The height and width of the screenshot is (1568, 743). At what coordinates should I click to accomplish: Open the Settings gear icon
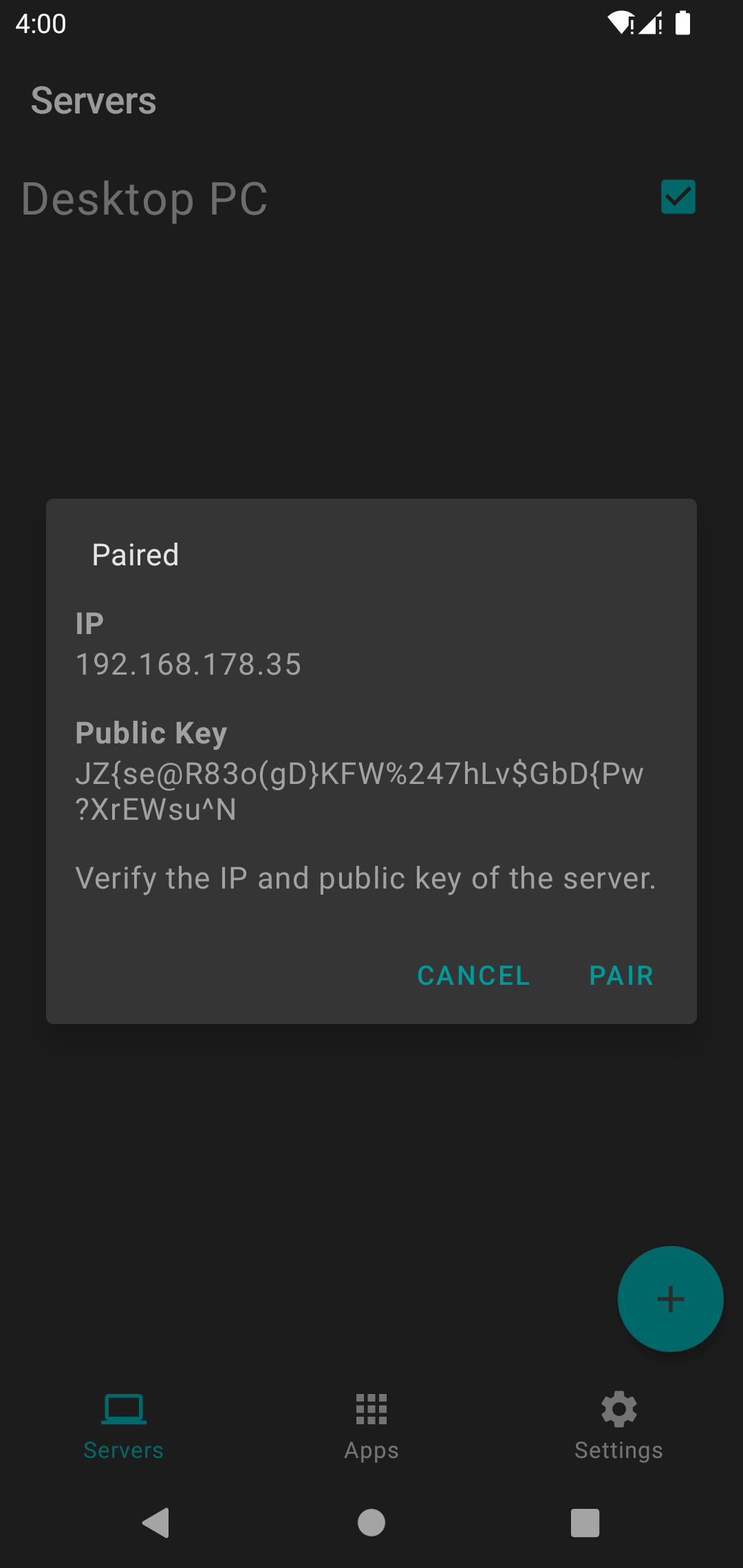click(618, 1410)
